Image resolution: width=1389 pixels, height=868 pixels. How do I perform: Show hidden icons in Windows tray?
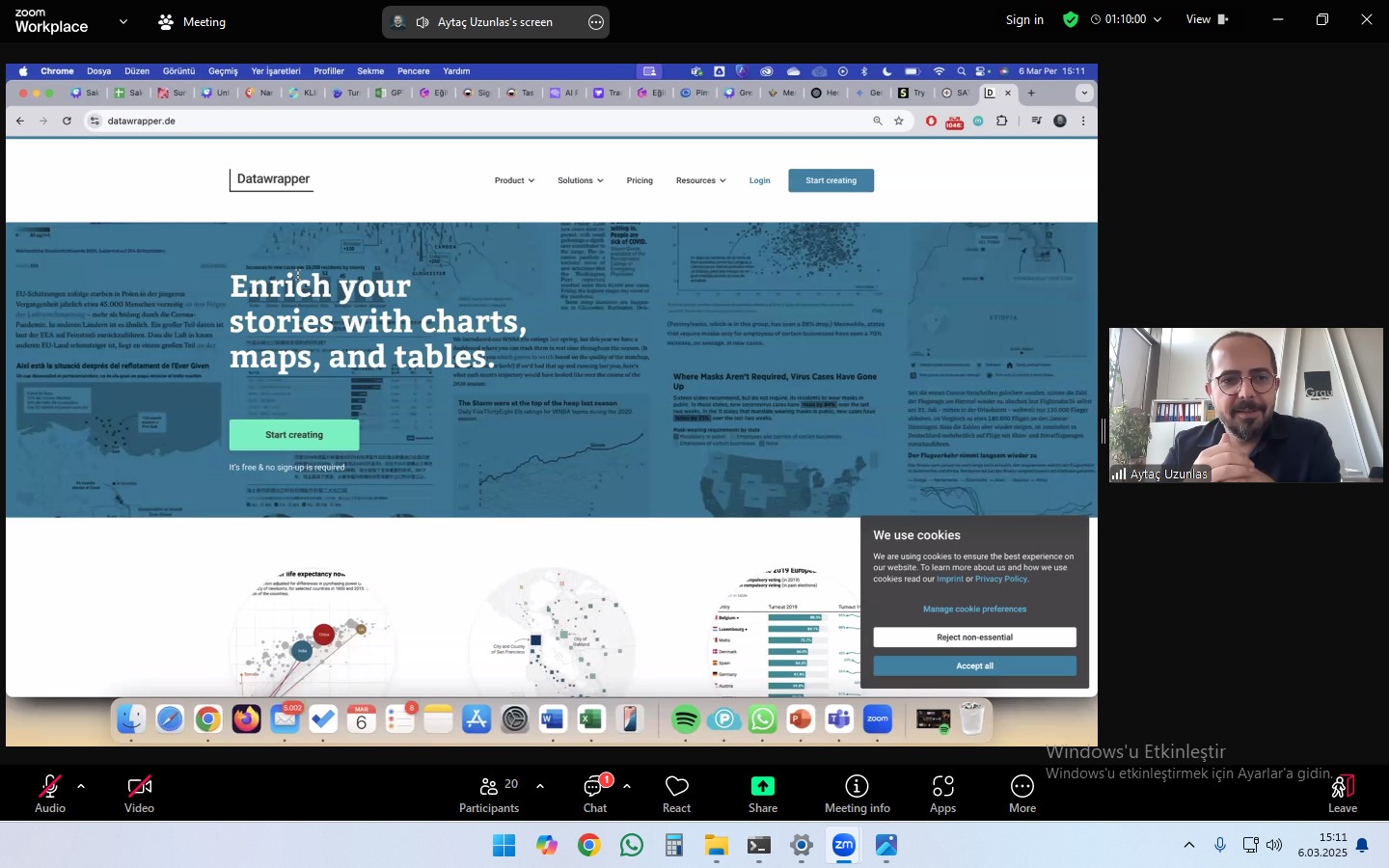pos(1189,845)
